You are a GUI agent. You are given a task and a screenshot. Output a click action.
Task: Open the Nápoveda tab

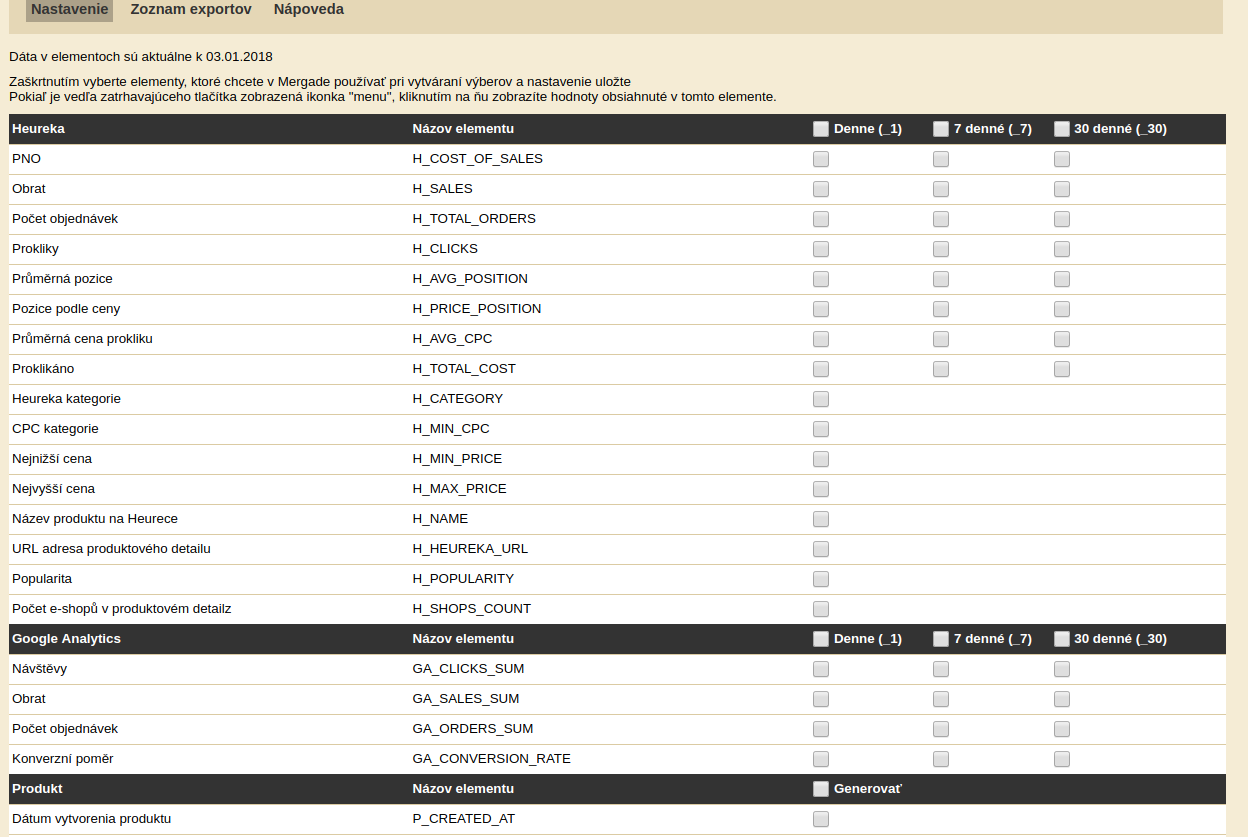[x=309, y=9]
